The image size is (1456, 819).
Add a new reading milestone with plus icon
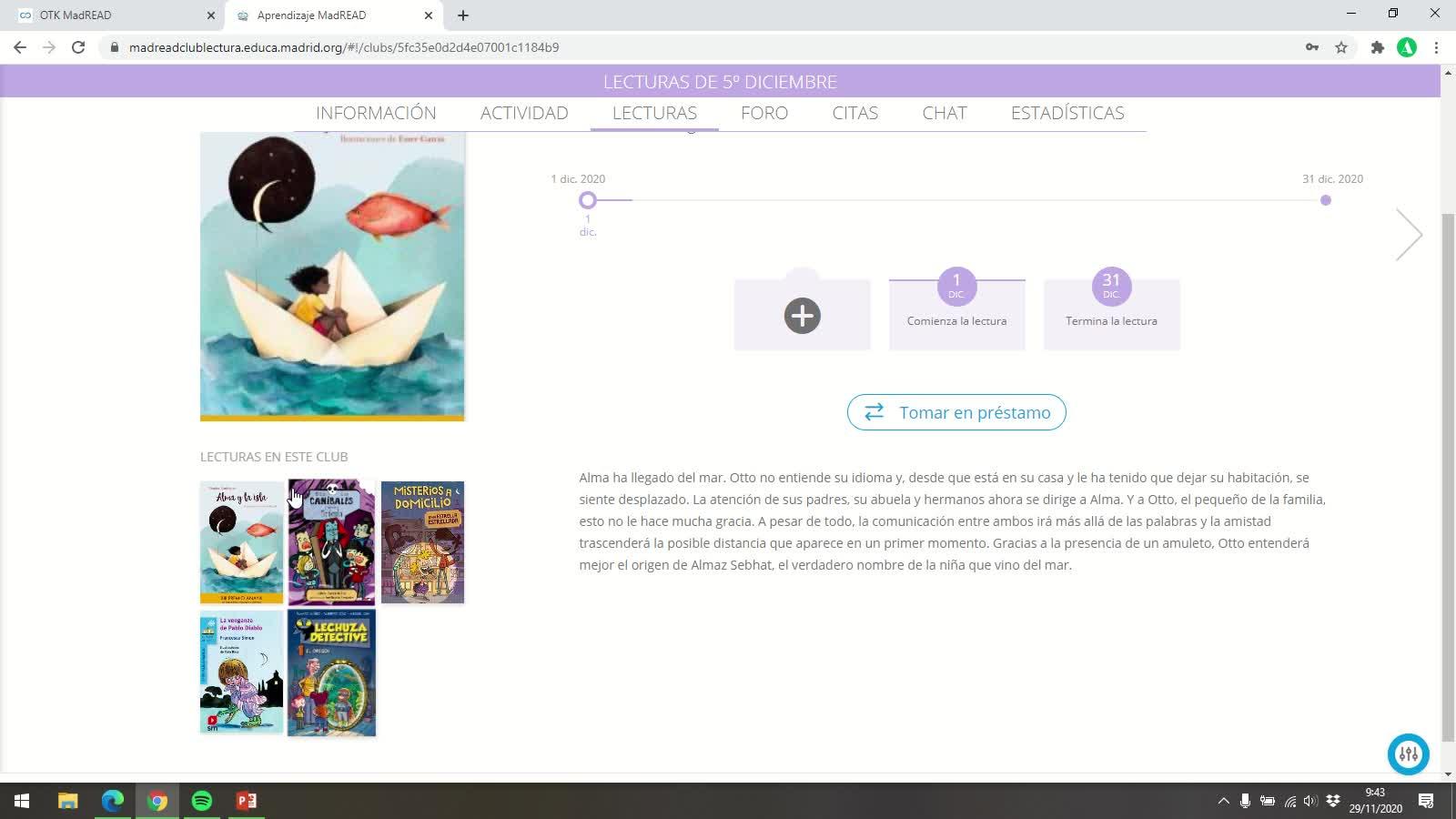[803, 316]
